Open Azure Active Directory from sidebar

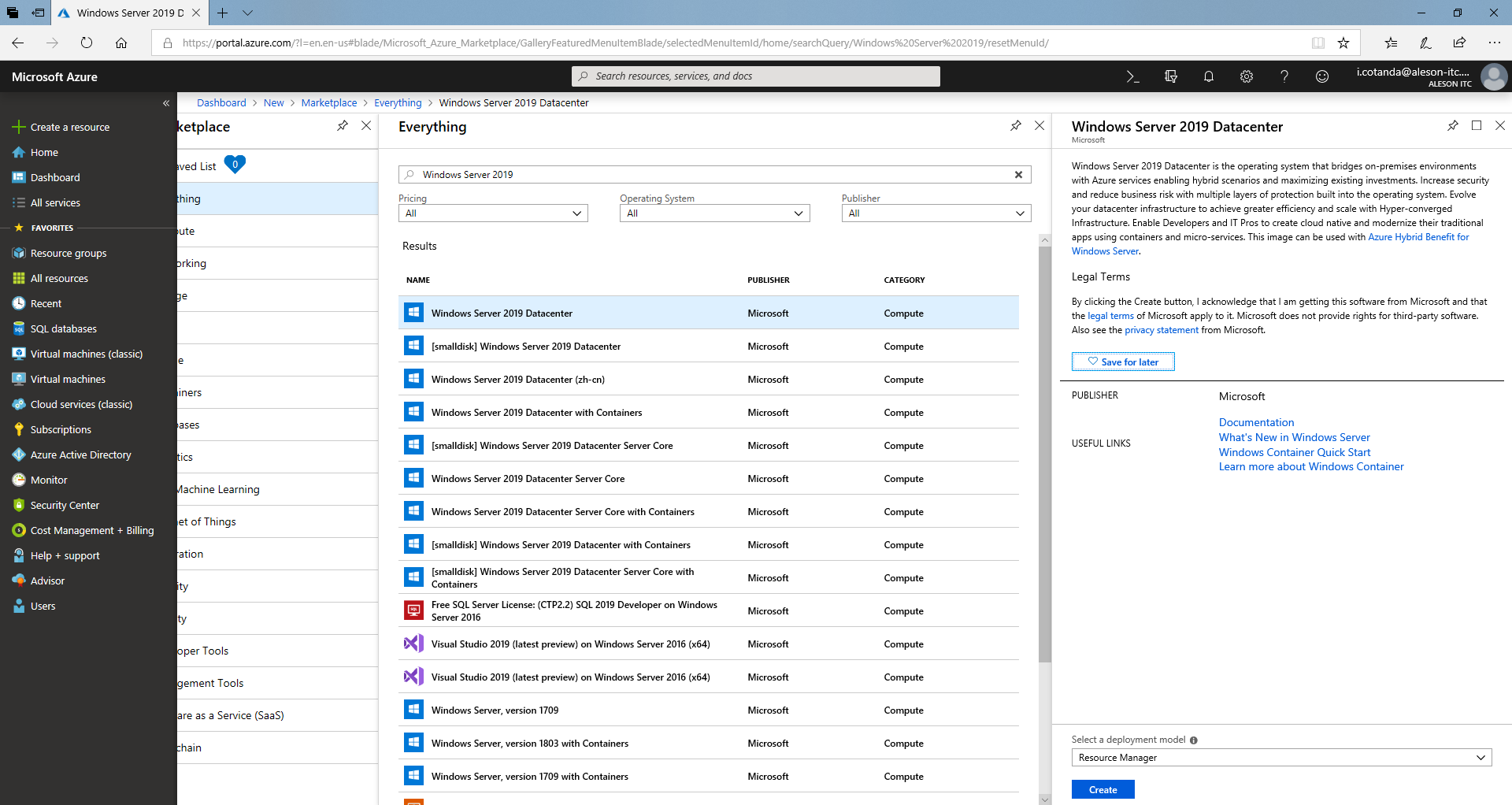(x=80, y=454)
